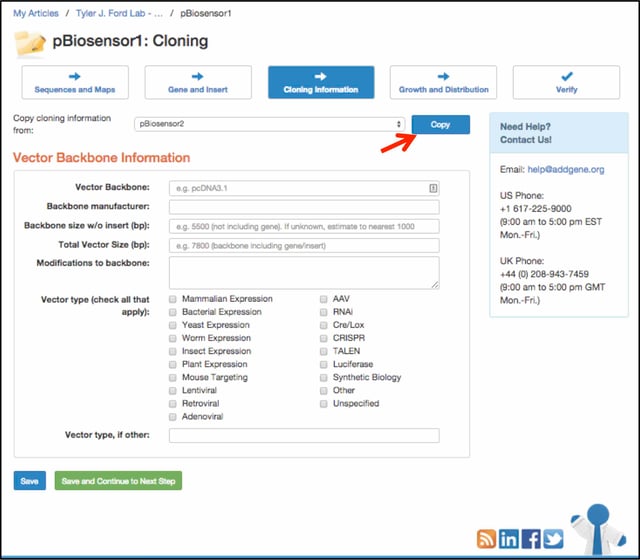Click arrow icon above Gene and Insert
640x560 pixels.
[198, 76]
